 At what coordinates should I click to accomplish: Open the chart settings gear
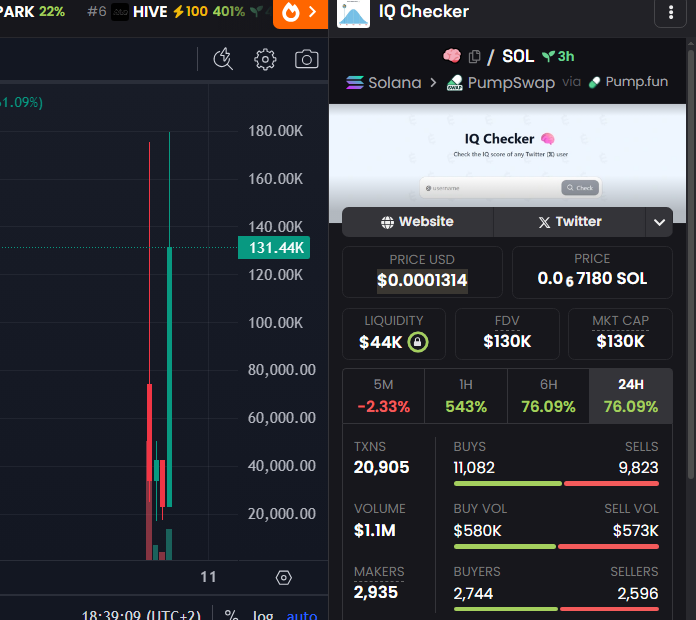click(x=265, y=59)
